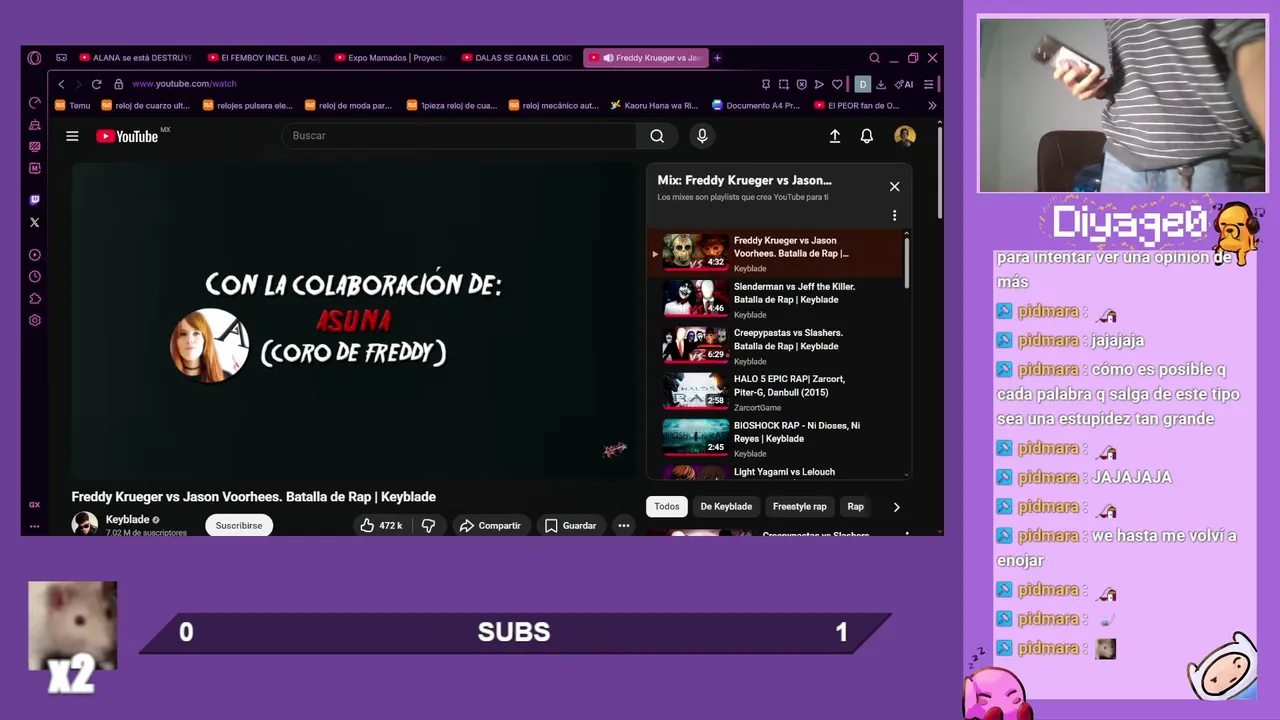Click the pinboard pin icon in address bar
This screenshot has height=720, width=1280.
point(766,84)
